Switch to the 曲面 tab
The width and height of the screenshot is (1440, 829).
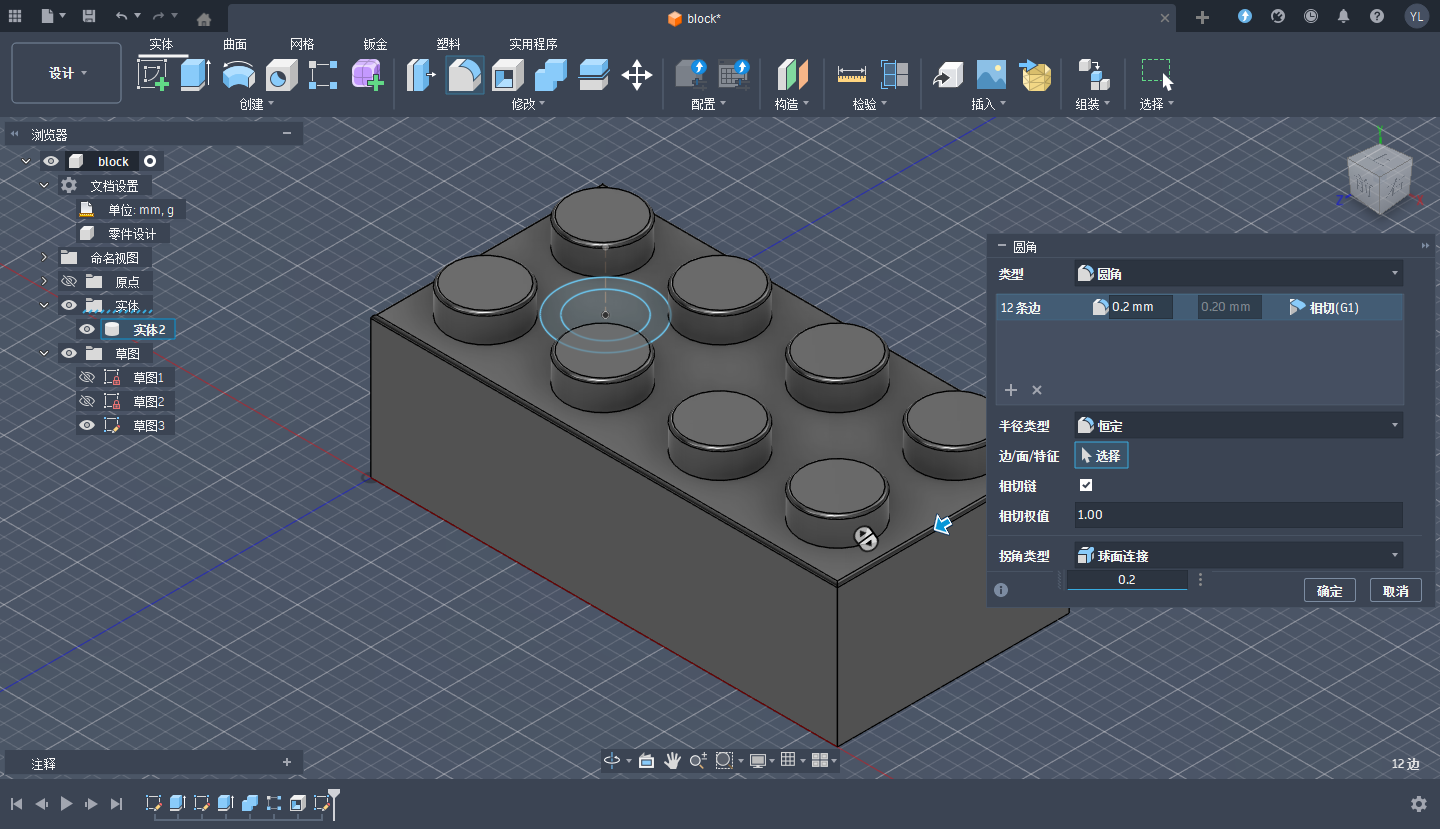click(x=234, y=44)
